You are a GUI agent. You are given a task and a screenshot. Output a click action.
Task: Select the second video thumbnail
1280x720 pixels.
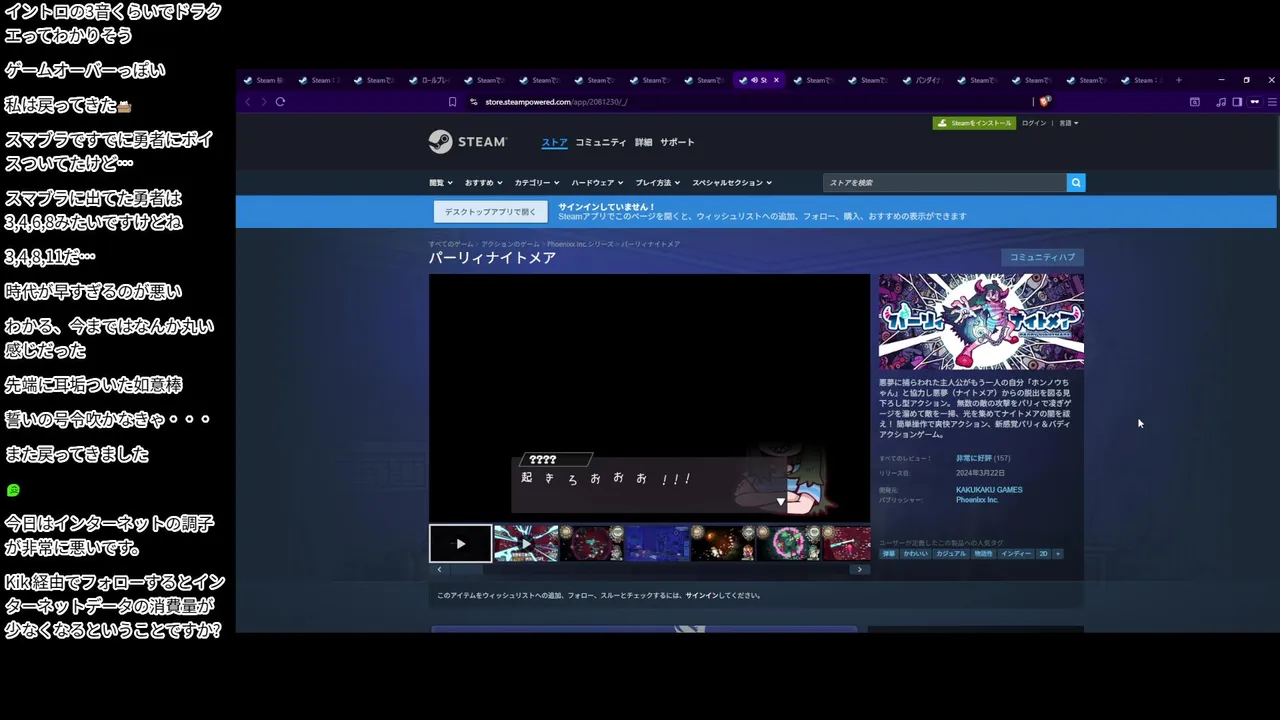click(526, 543)
